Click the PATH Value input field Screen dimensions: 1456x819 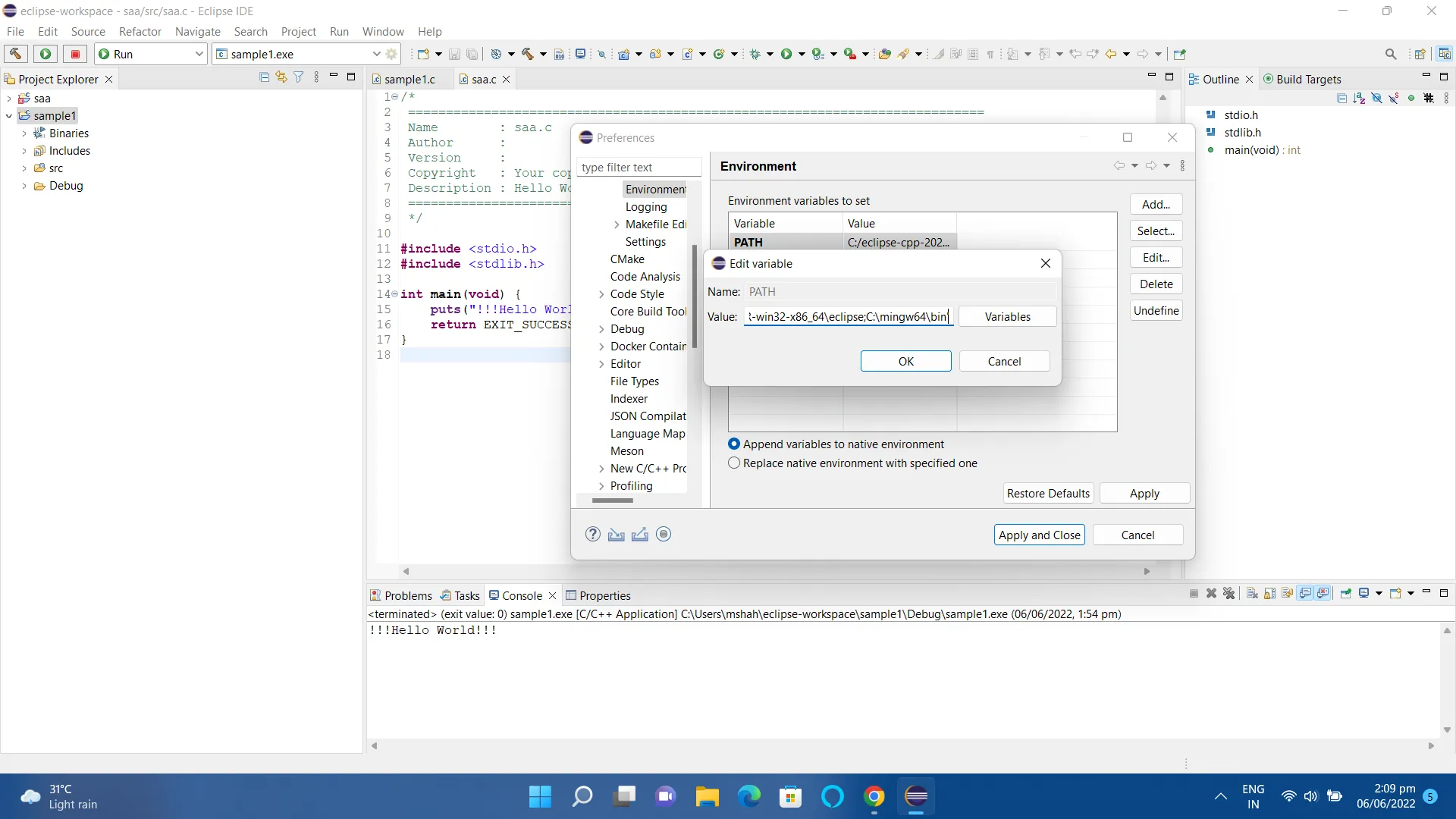pyautogui.click(x=848, y=317)
